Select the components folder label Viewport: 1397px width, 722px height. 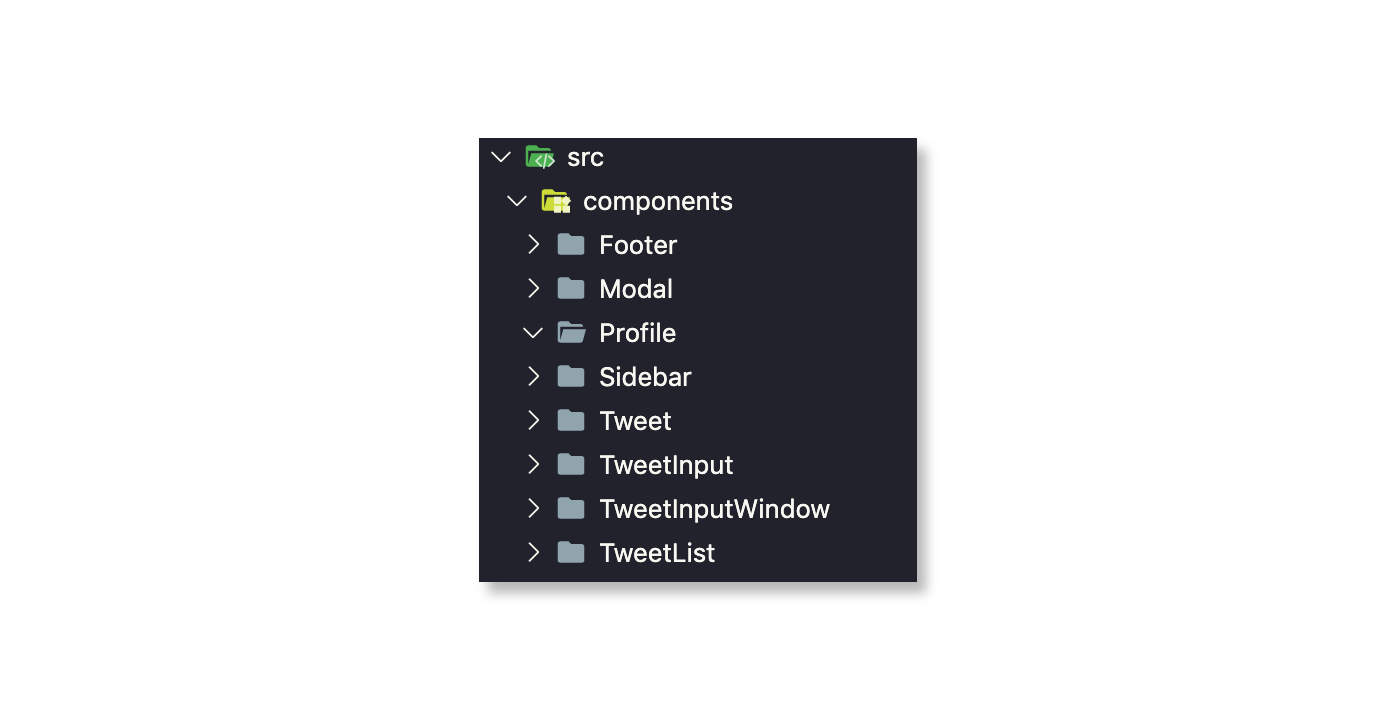click(657, 201)
